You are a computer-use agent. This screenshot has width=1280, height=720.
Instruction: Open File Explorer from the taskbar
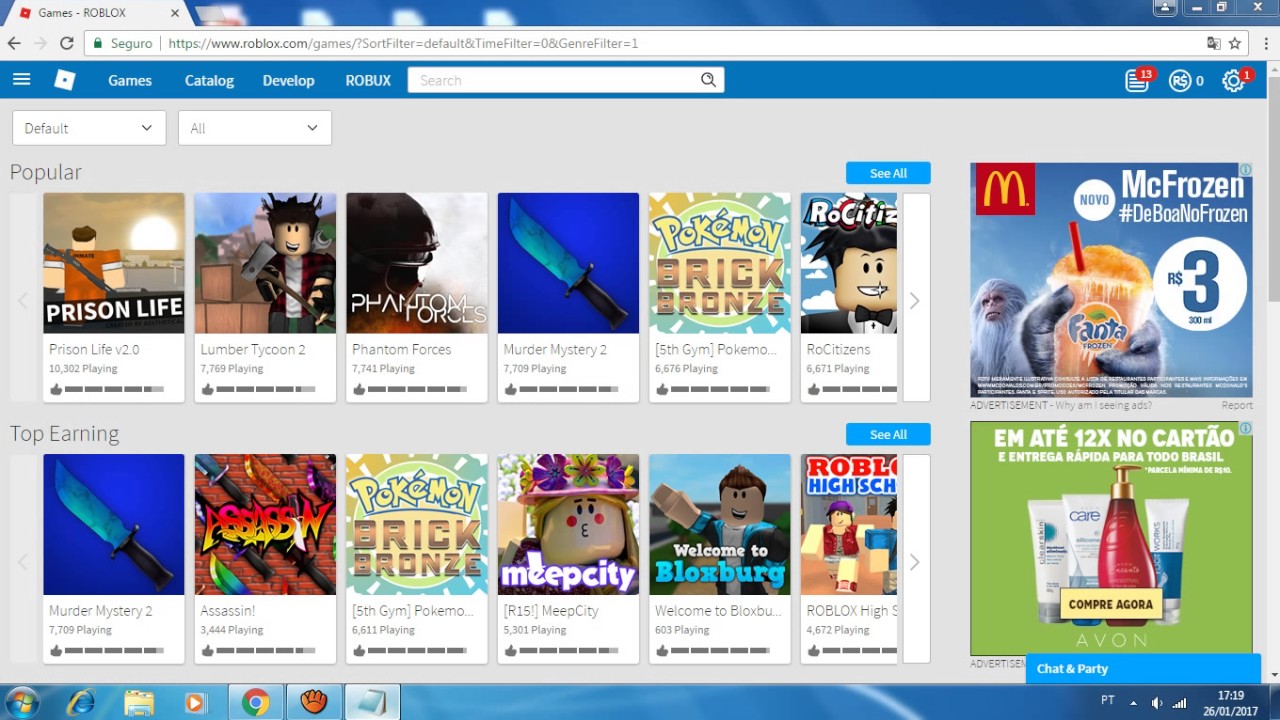tap(139, 702)
